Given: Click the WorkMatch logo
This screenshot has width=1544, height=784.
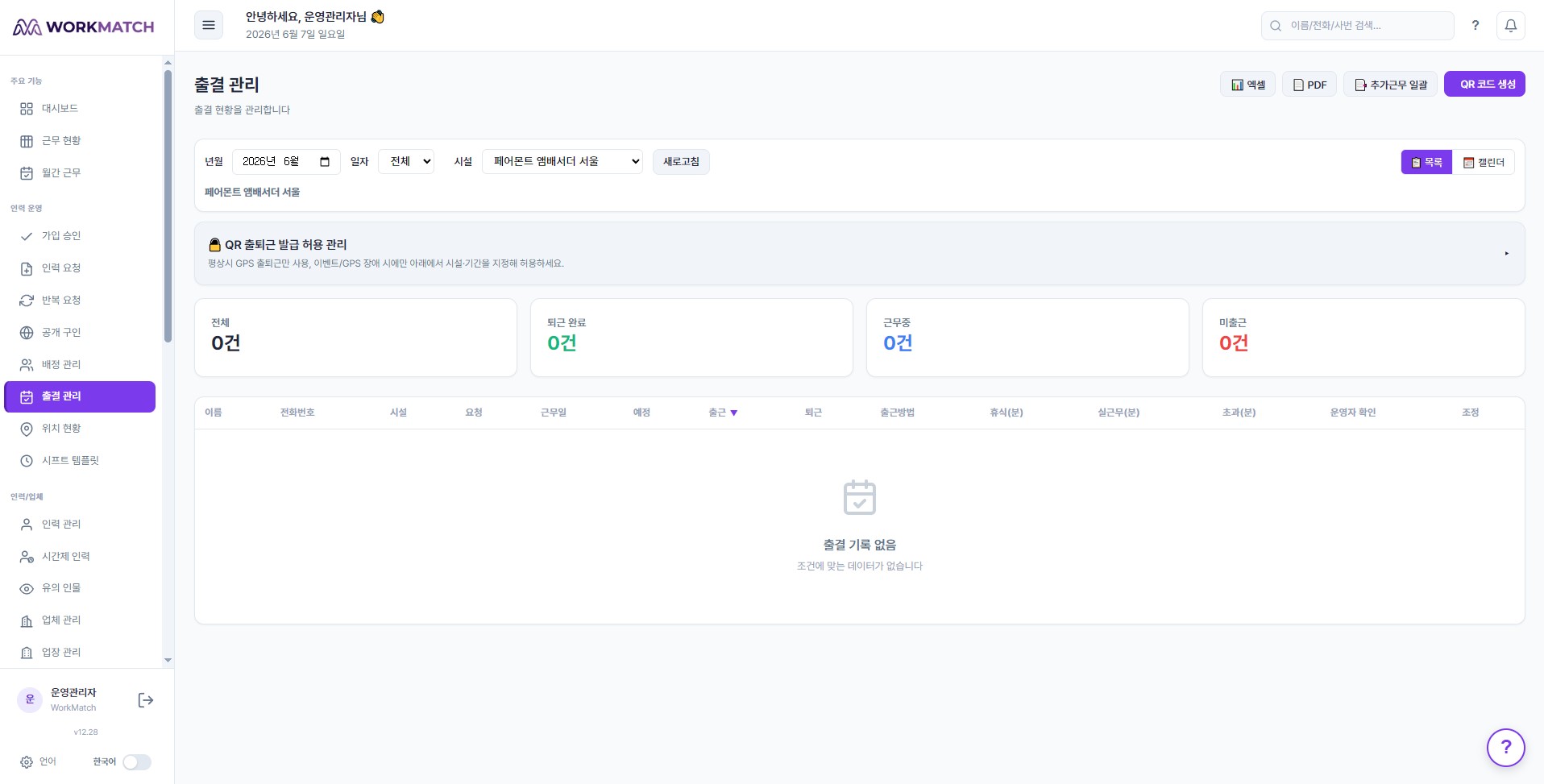Looking at the screenshot, I should [83, 27].
